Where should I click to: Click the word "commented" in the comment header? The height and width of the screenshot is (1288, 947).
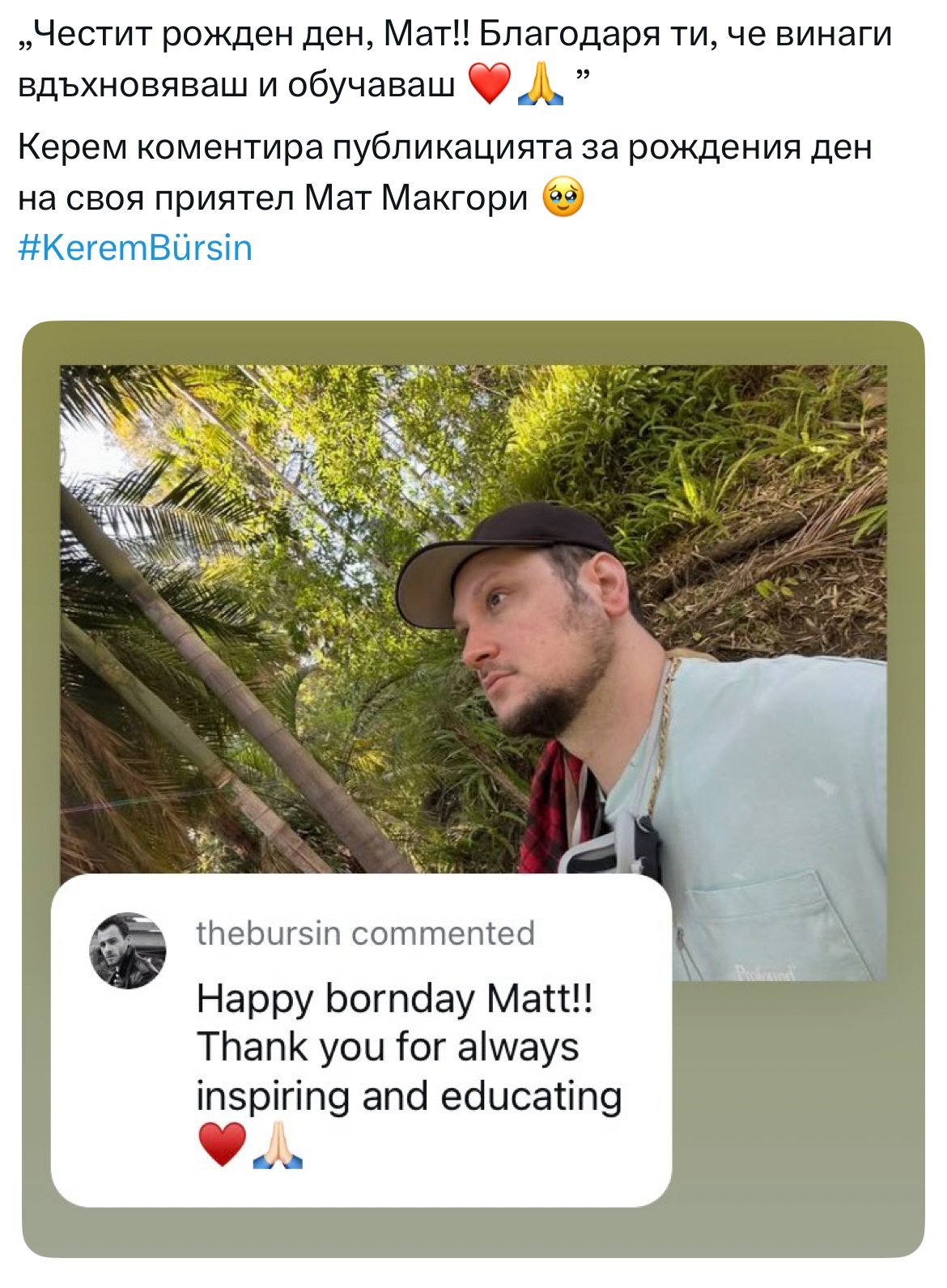pos(444,933)
